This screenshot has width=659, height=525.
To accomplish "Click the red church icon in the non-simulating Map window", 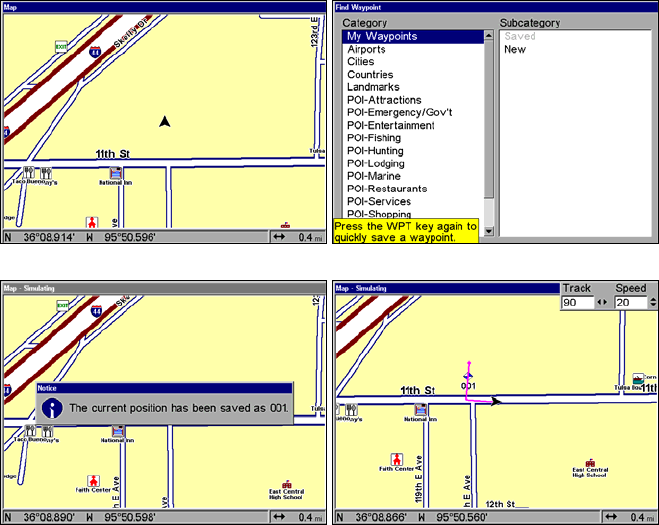I will 92,222.
